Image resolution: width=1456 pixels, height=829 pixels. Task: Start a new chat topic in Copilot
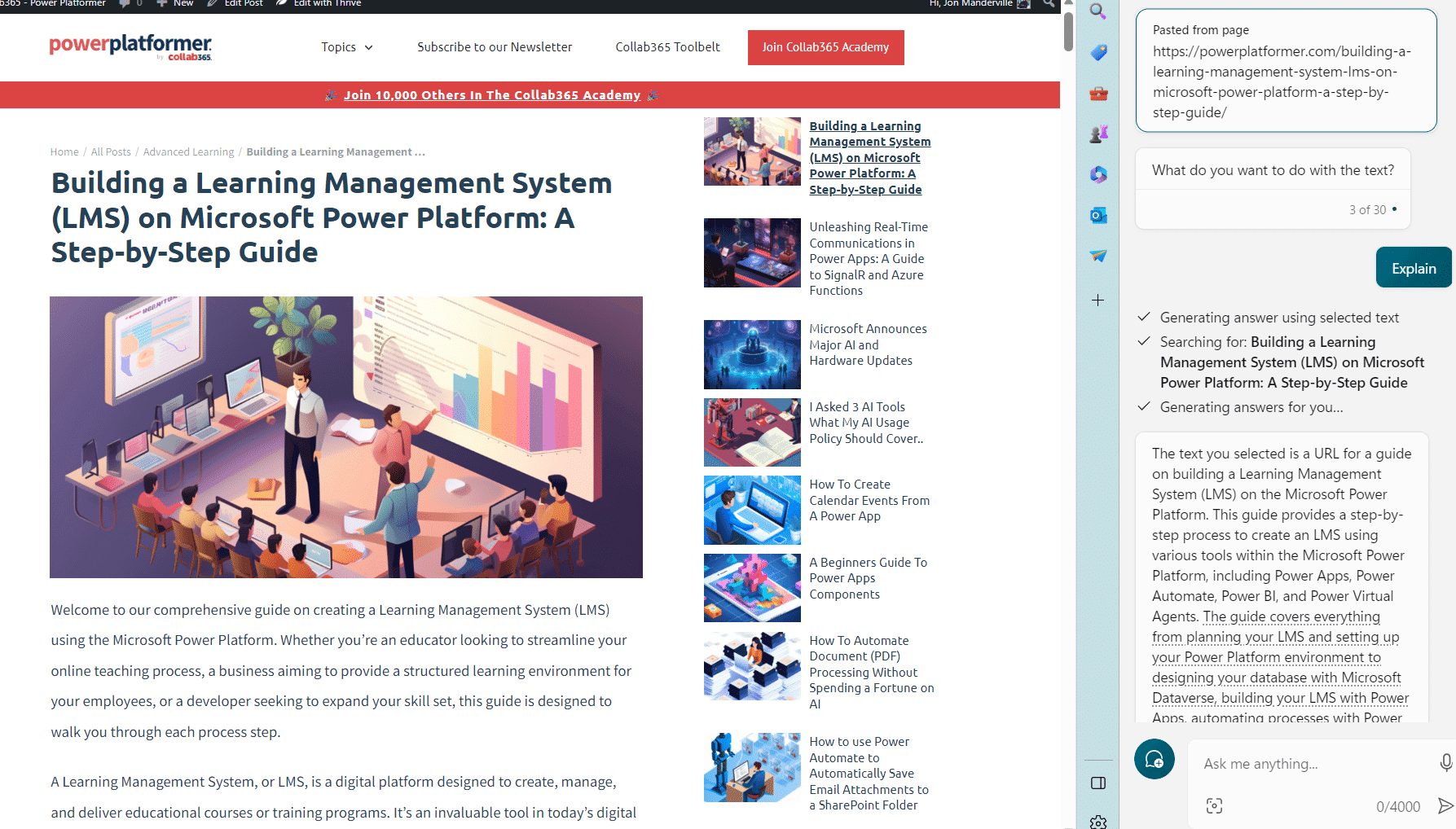pos(1154,760)
